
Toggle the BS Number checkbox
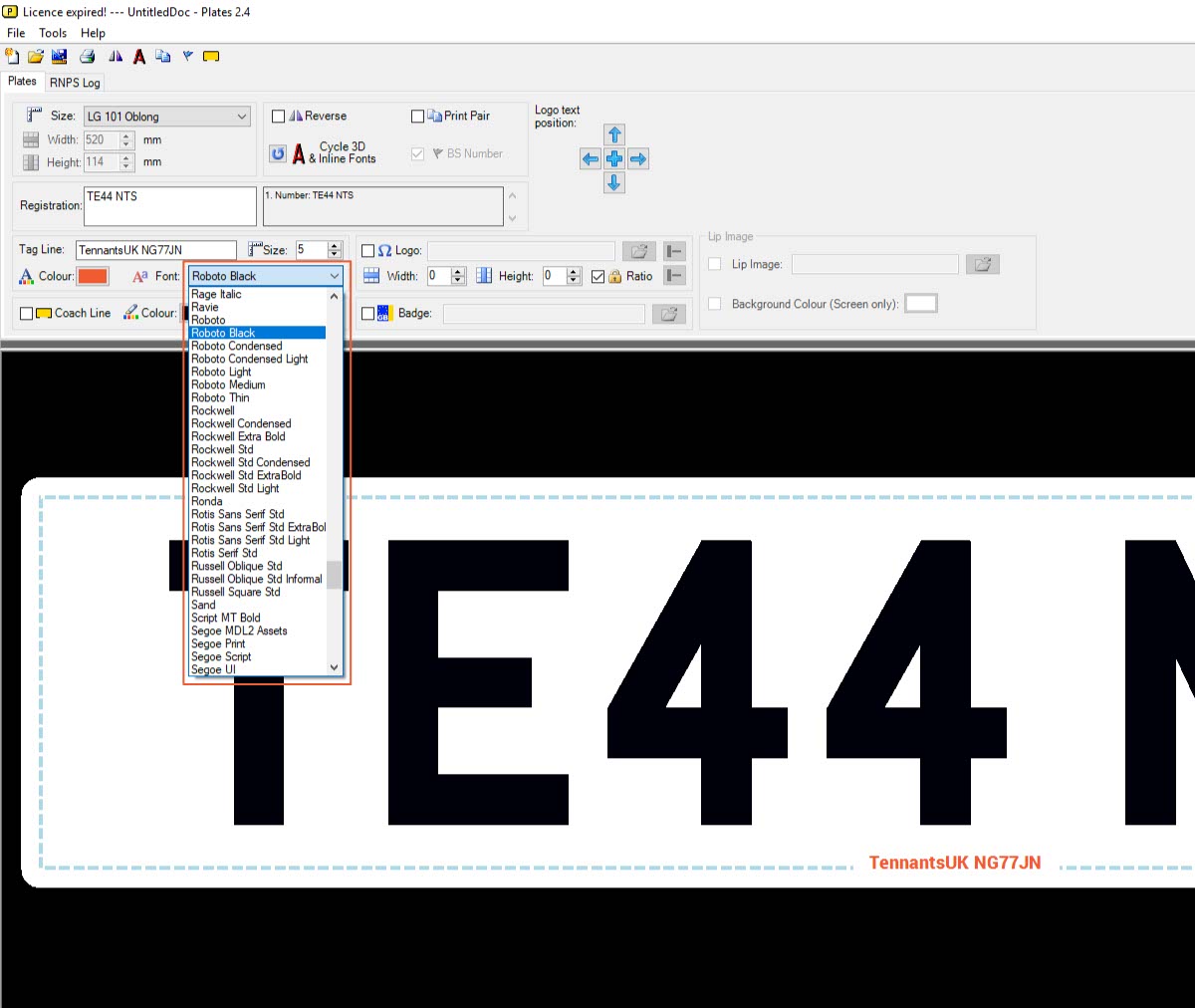[418, 154]
